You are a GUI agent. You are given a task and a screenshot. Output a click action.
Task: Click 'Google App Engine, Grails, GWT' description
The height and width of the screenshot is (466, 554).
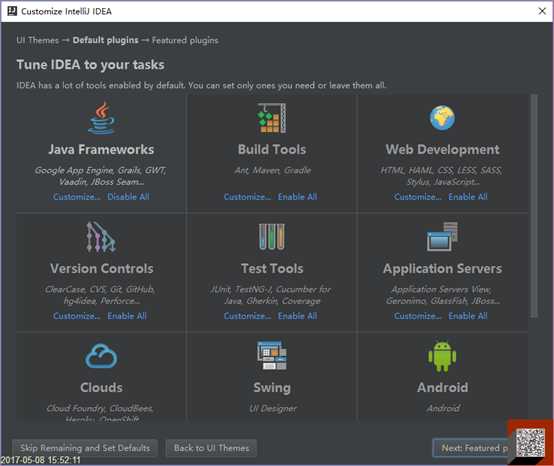(101, 171)
